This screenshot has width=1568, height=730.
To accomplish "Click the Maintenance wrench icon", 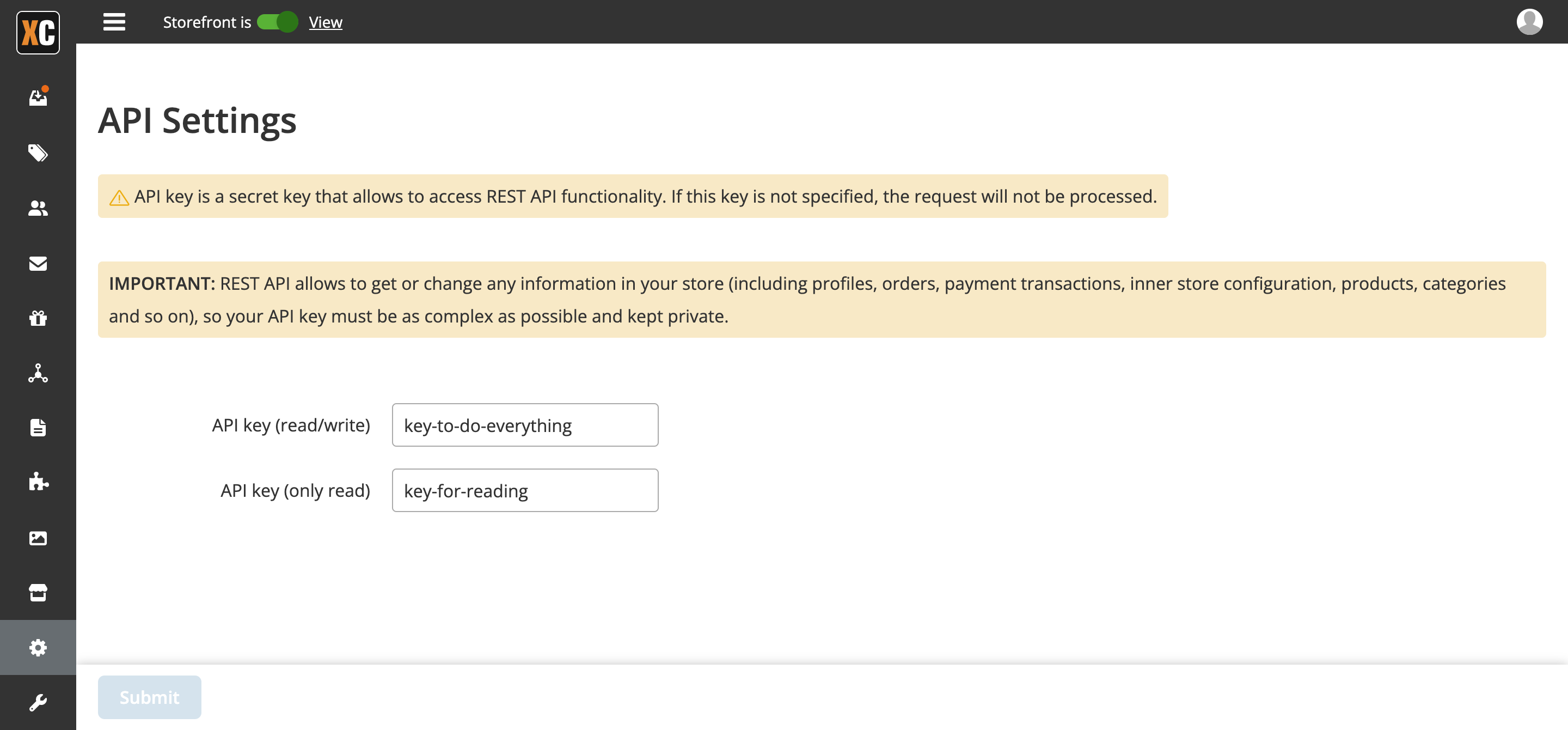I will (38, 702).
